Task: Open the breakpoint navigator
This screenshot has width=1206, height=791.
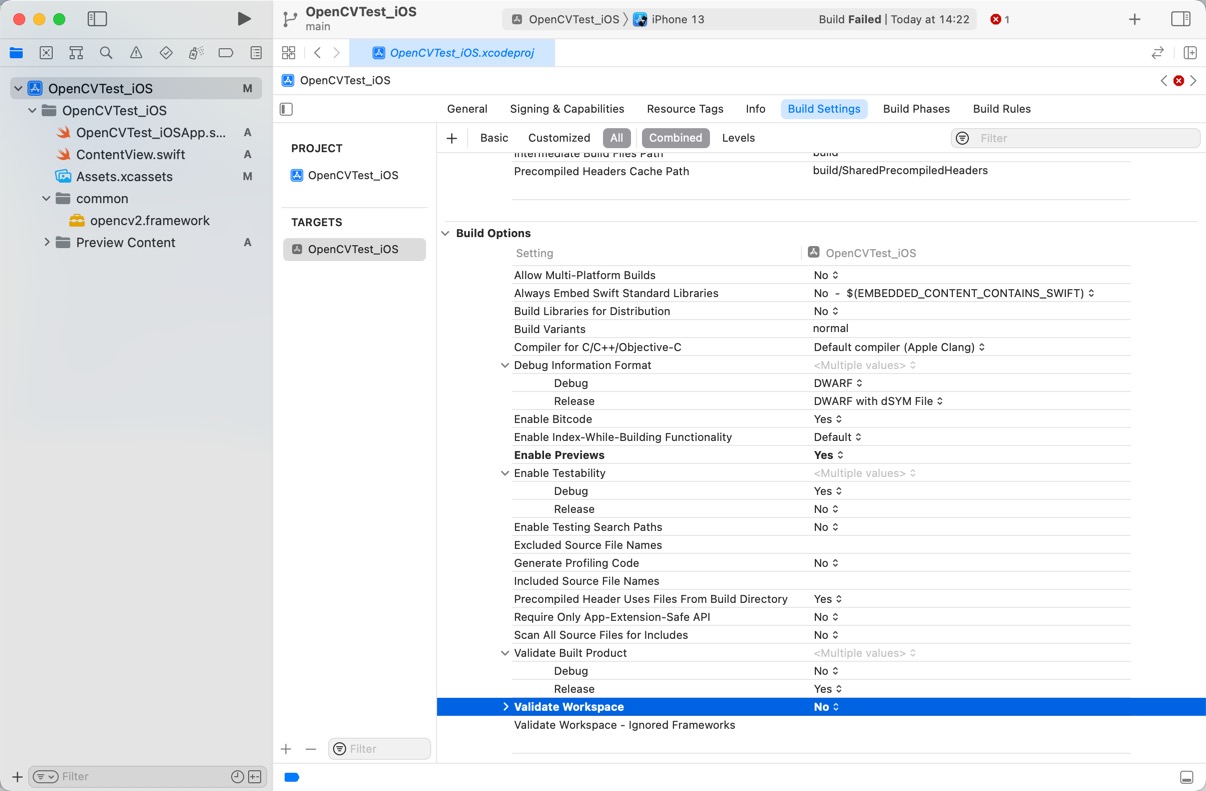Action: point(226,53)
